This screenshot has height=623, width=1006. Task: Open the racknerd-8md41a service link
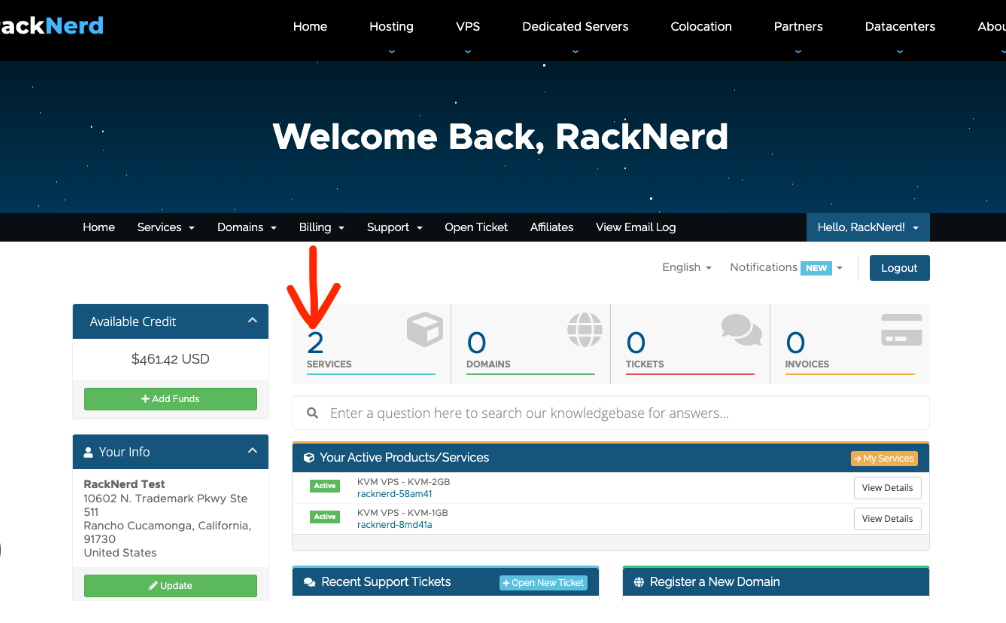point(395,525)
